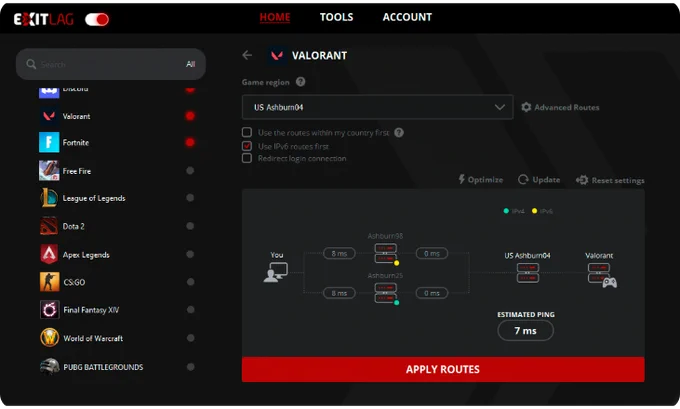The image size is (680, 409).
Task: Click the APPLY ROUTES button
Action: [443, 369]
